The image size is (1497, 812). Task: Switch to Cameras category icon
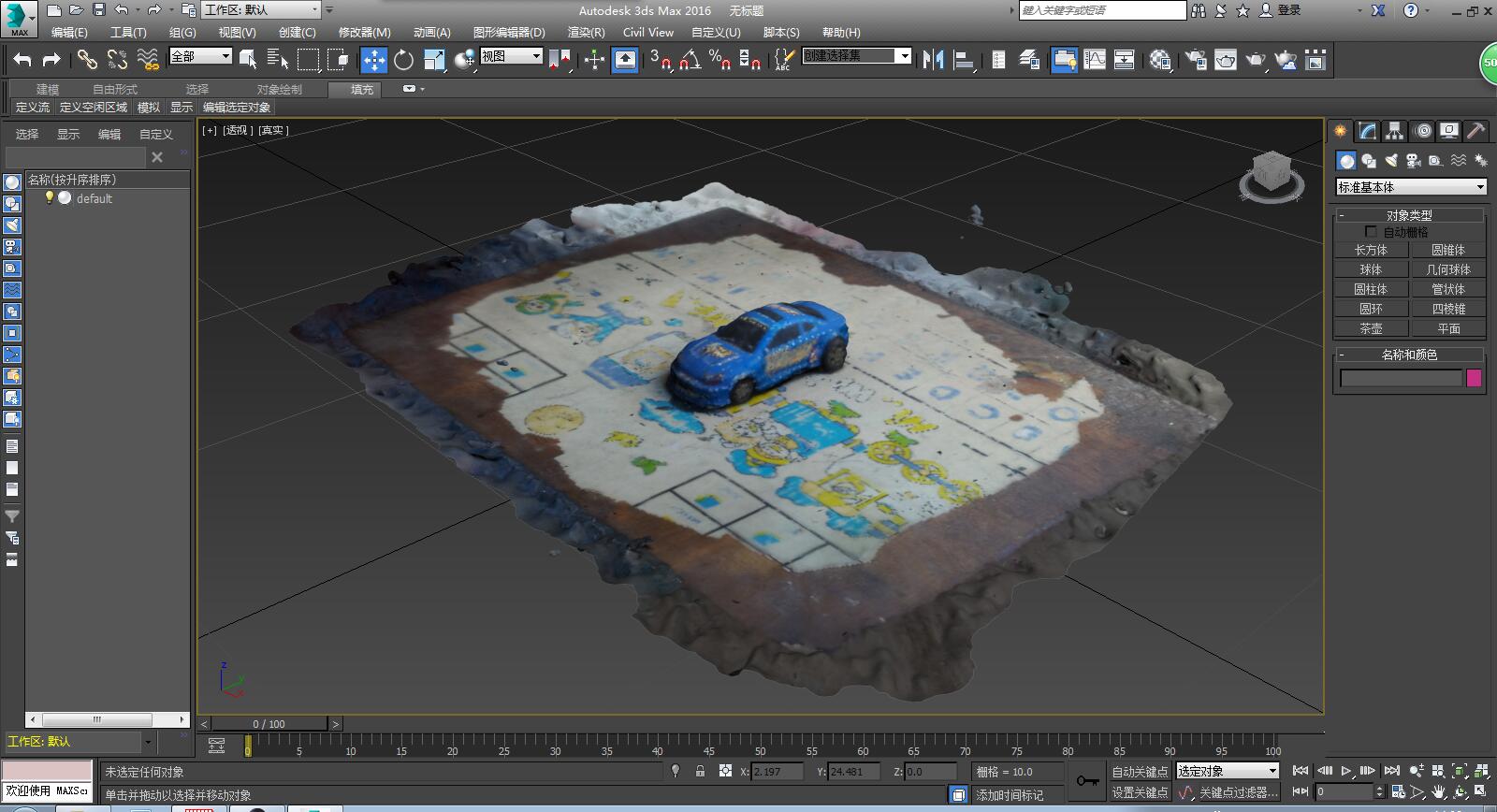[x=1413, y=161]
